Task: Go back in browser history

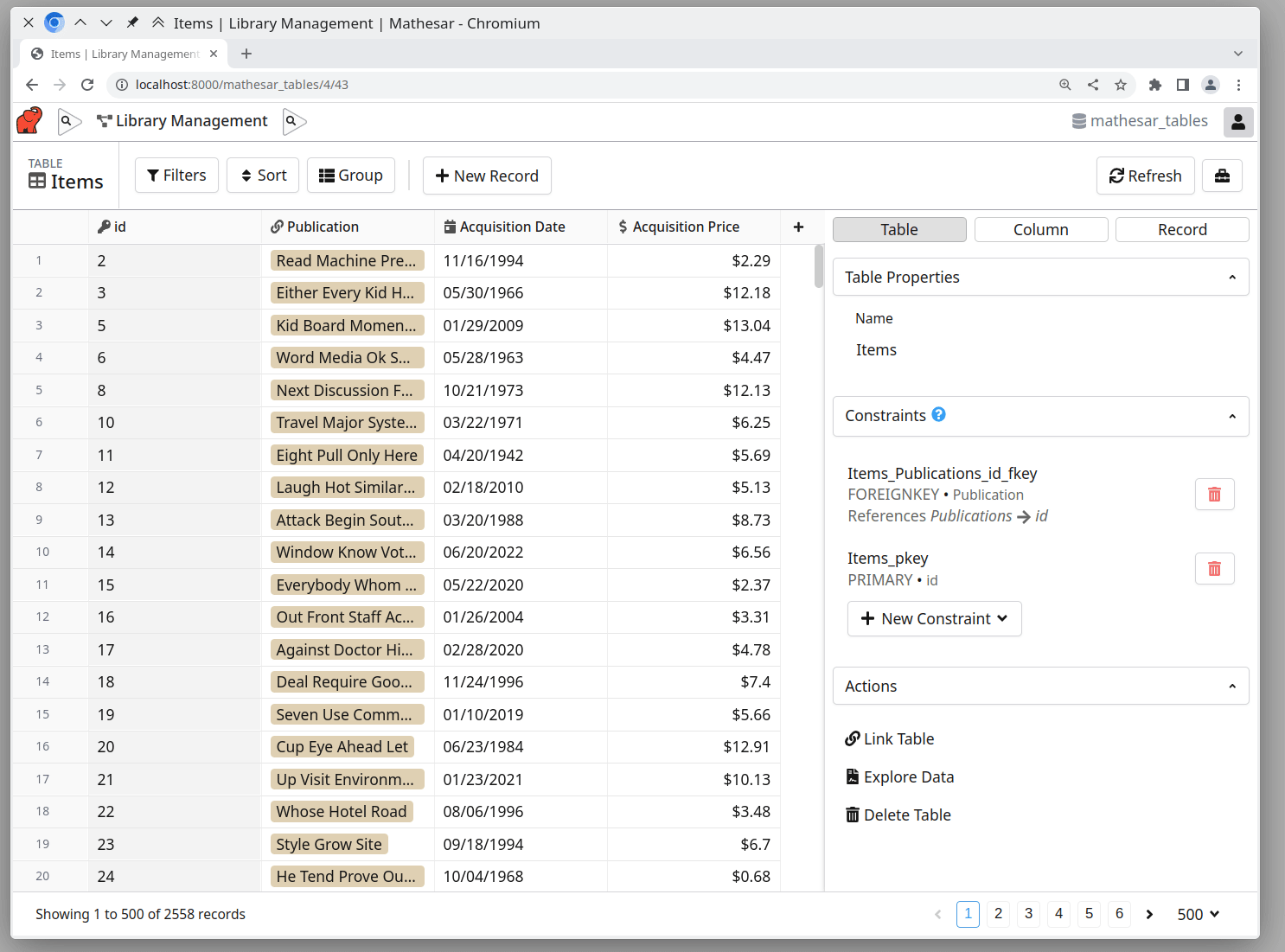Action: [32, 85]
